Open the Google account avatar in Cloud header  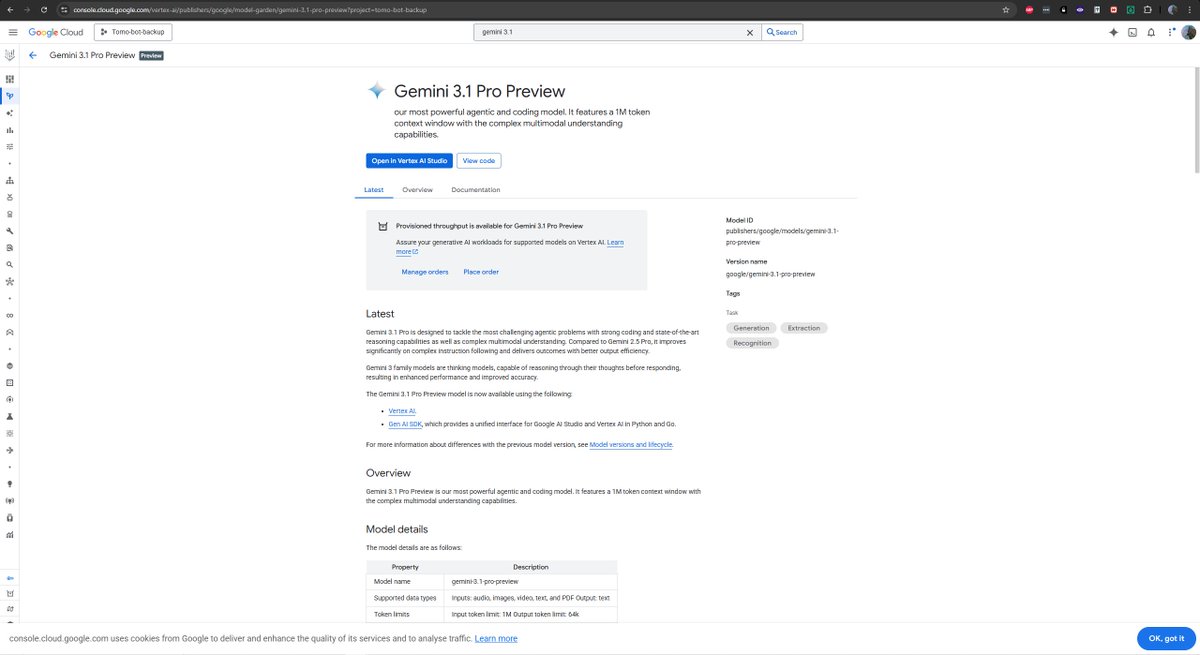(1188, 32)
